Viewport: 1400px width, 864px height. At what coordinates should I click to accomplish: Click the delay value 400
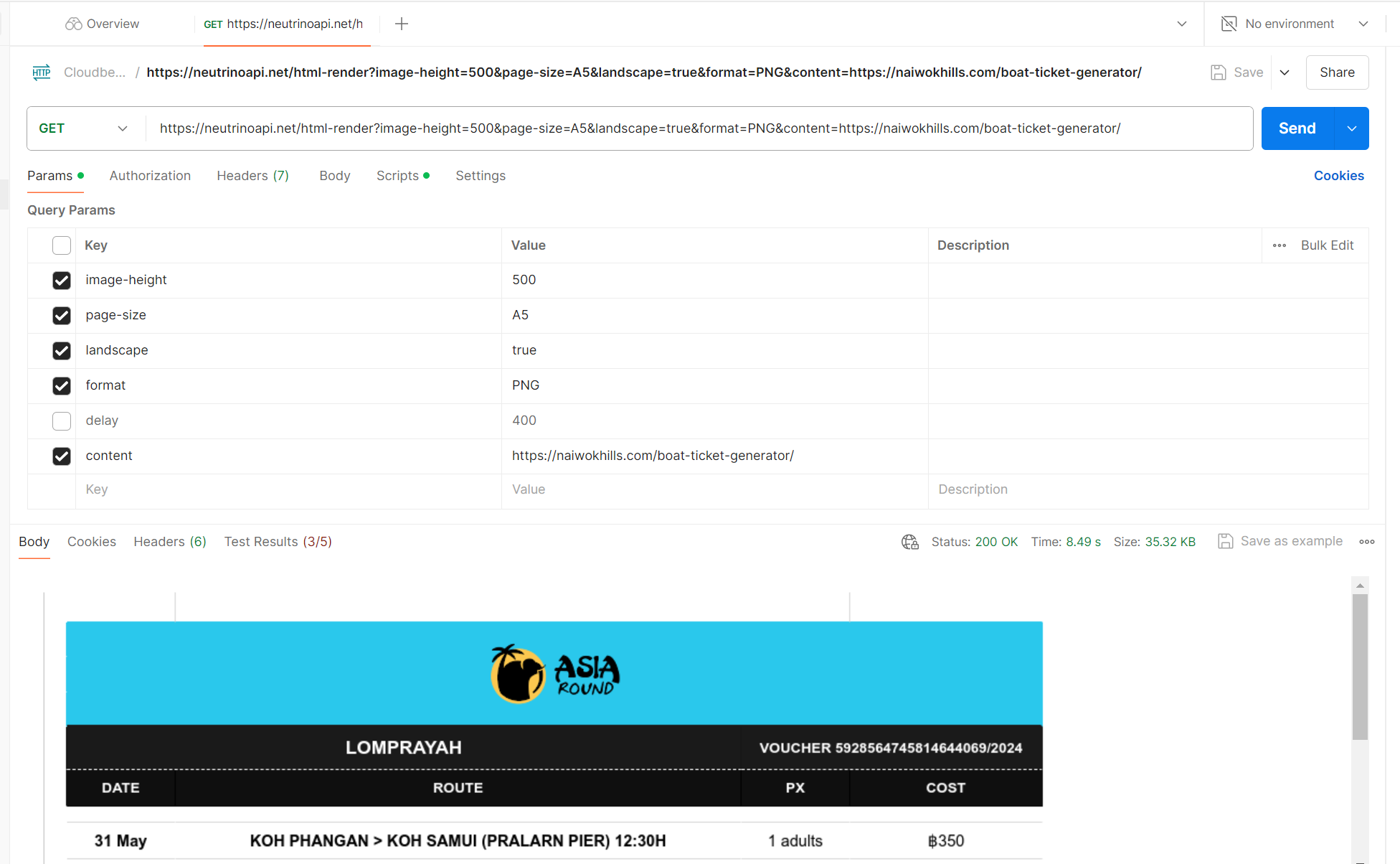pos(714,421)
